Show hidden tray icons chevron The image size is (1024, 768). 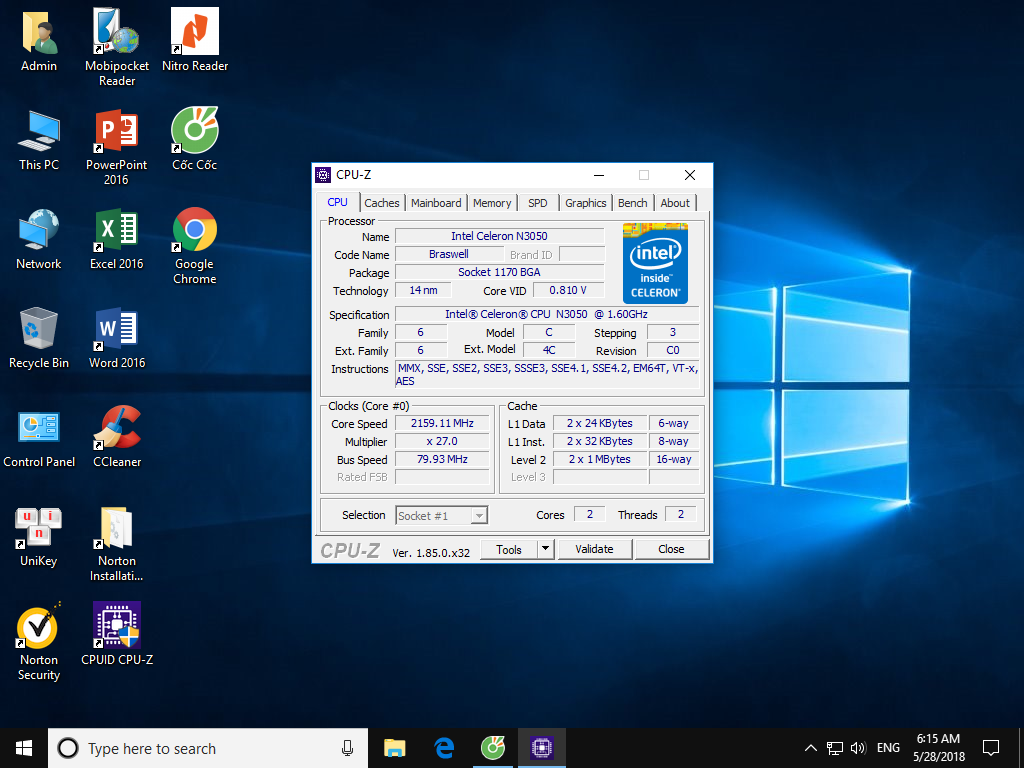point(810,748)
